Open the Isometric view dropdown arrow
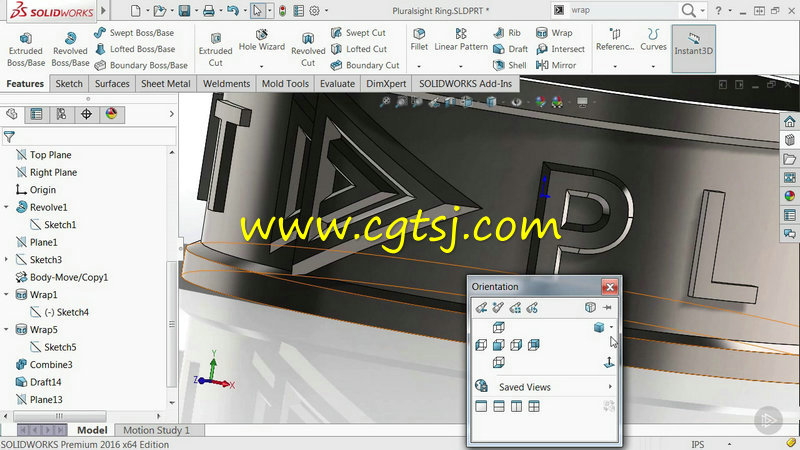The width and height of the screenshot is (800, 450). point(611,328)
